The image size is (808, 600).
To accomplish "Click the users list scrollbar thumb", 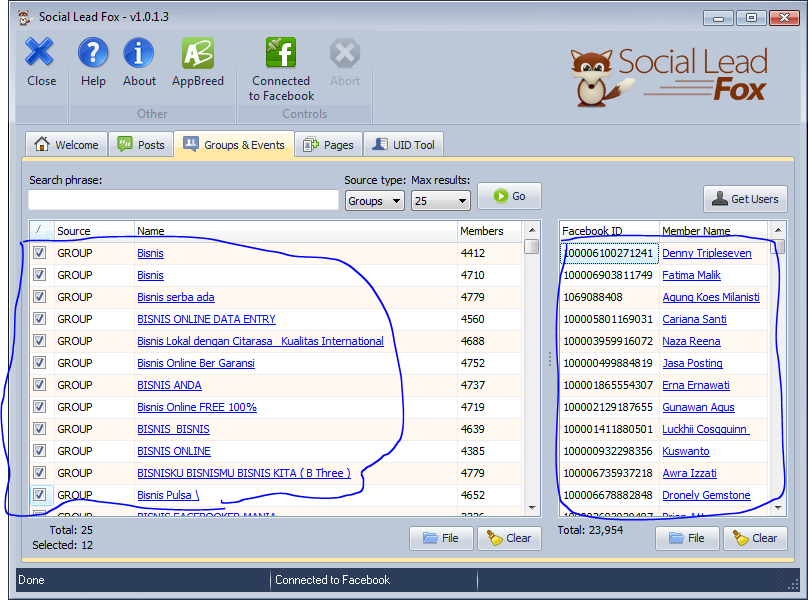I will 780,246.
